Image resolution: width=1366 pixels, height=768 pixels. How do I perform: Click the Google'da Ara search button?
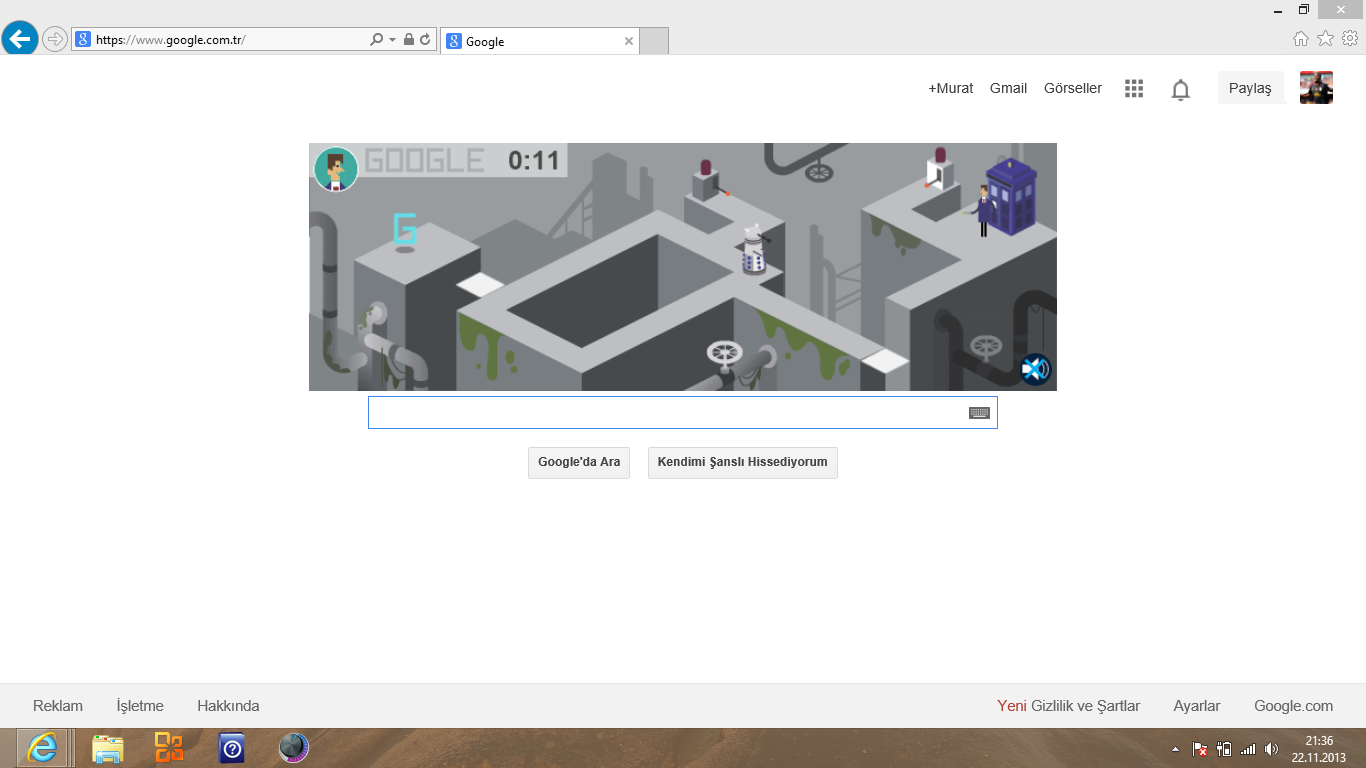coord(579,463)
